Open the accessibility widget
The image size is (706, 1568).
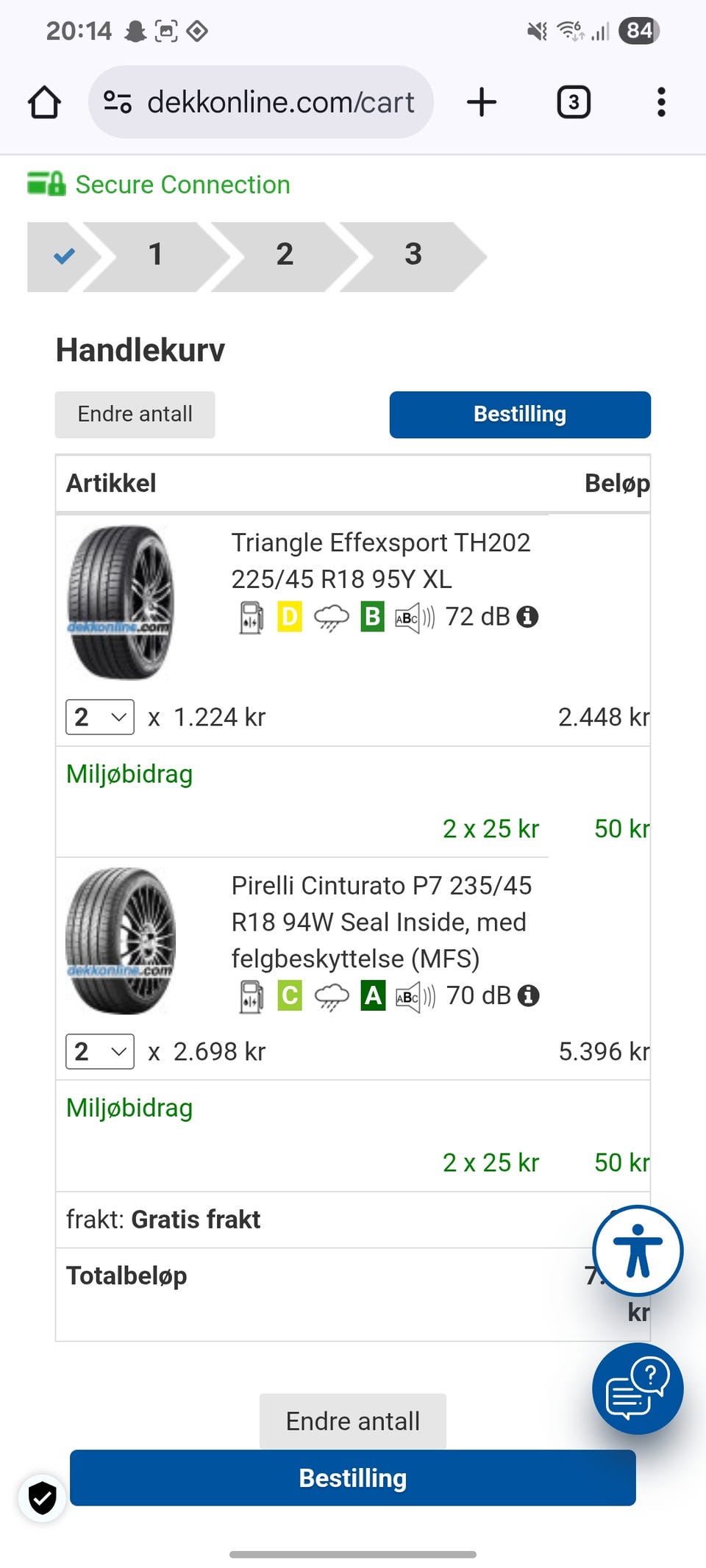click(x=638, y=1250)
